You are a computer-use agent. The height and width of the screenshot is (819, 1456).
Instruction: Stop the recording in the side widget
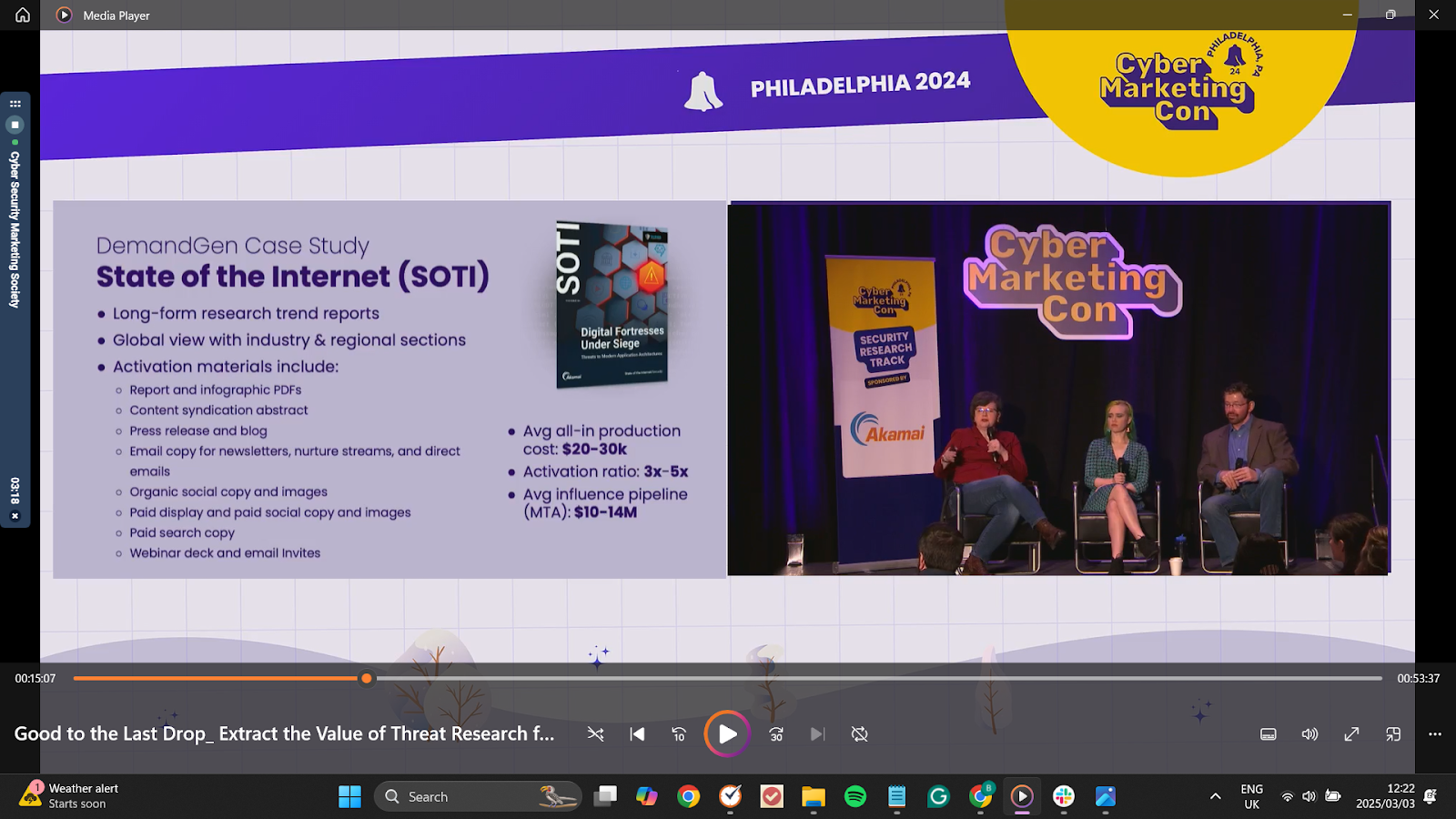click(x=15, y=125)
